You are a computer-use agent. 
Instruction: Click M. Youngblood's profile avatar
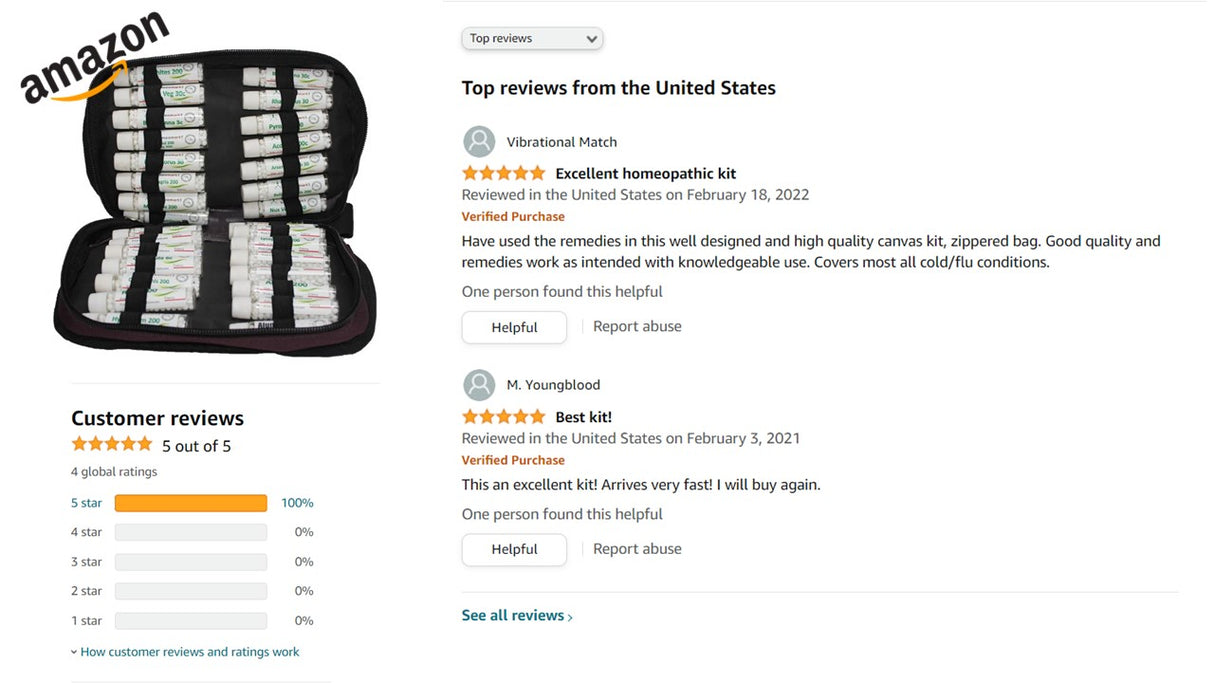coord(479,385)
